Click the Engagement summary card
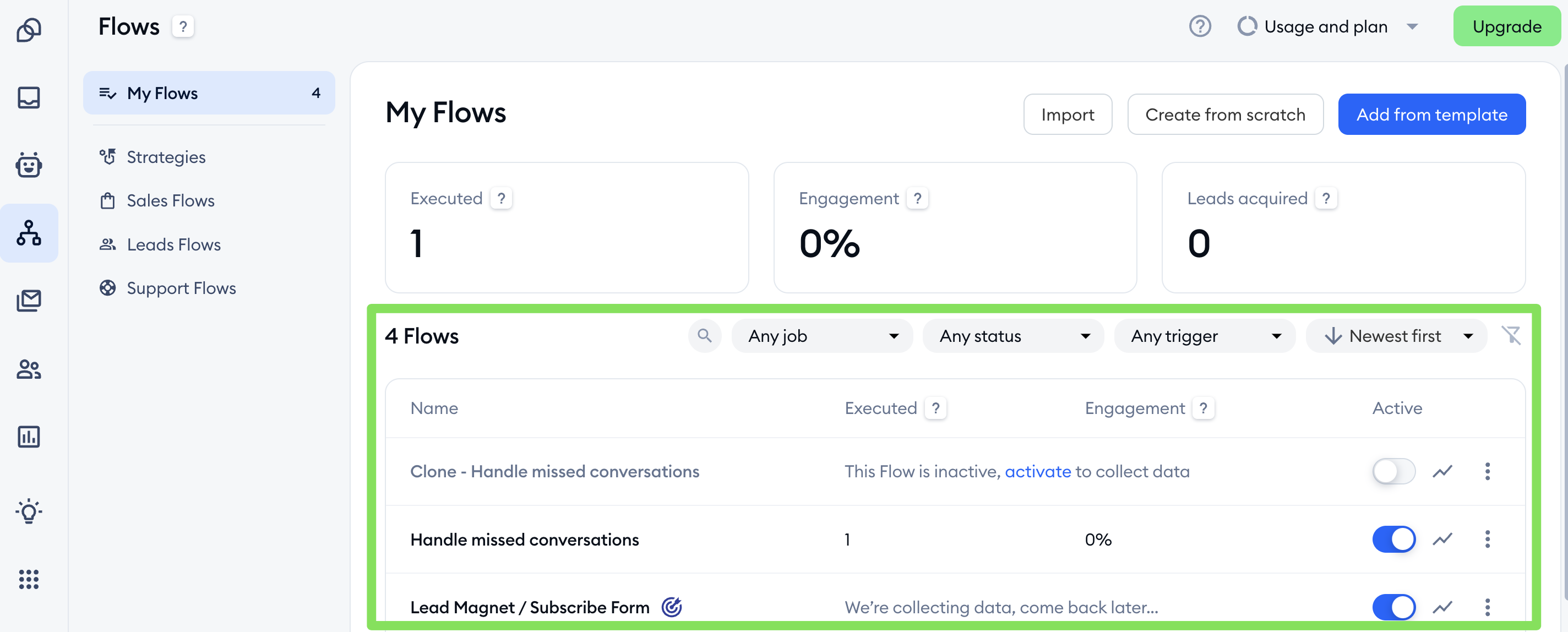 tap(955, 227)
